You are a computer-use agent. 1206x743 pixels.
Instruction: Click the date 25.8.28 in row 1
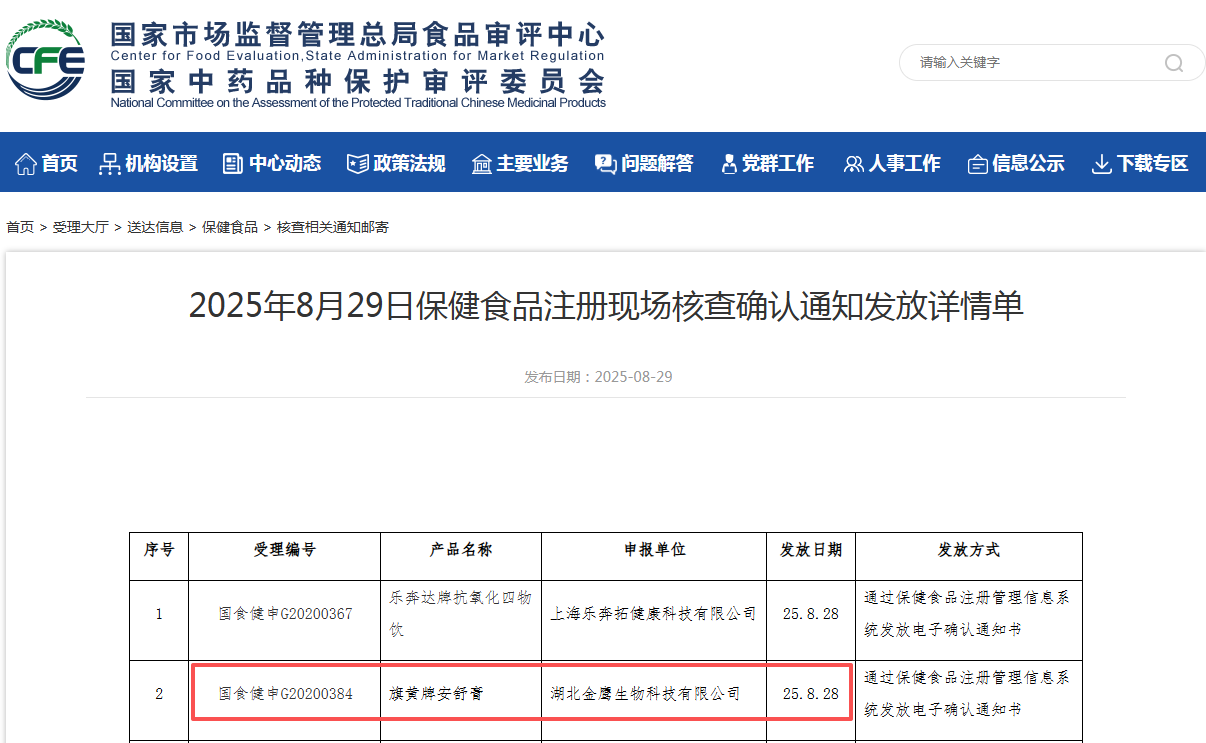811,614
